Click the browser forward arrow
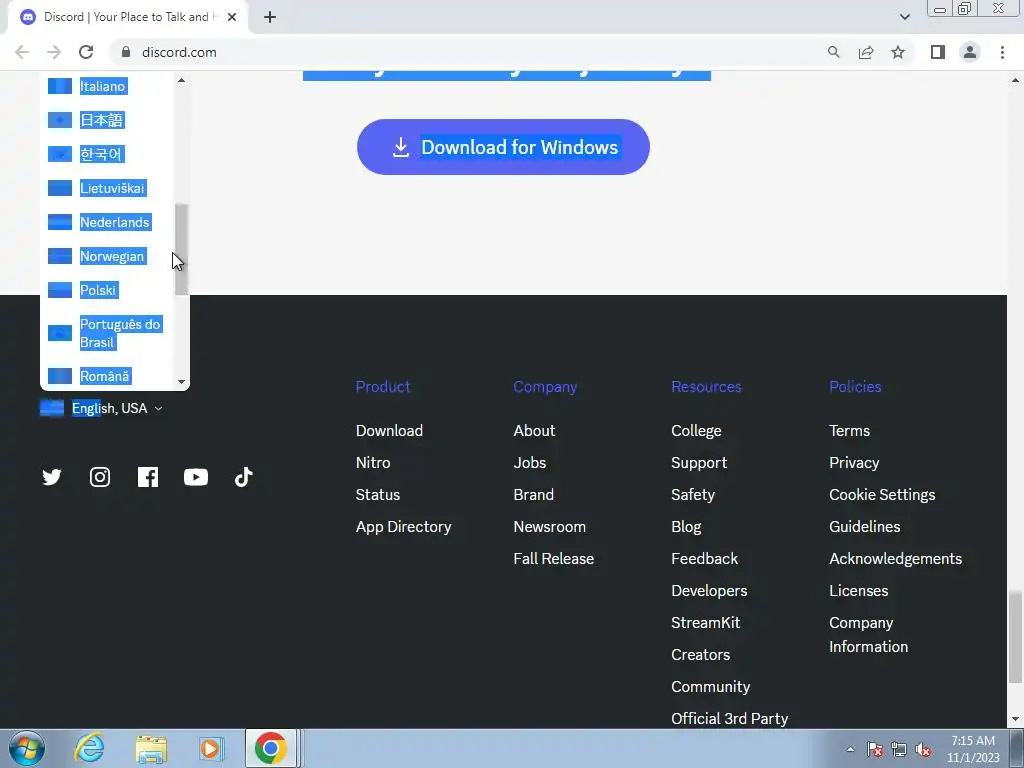 tap(54, 52)
